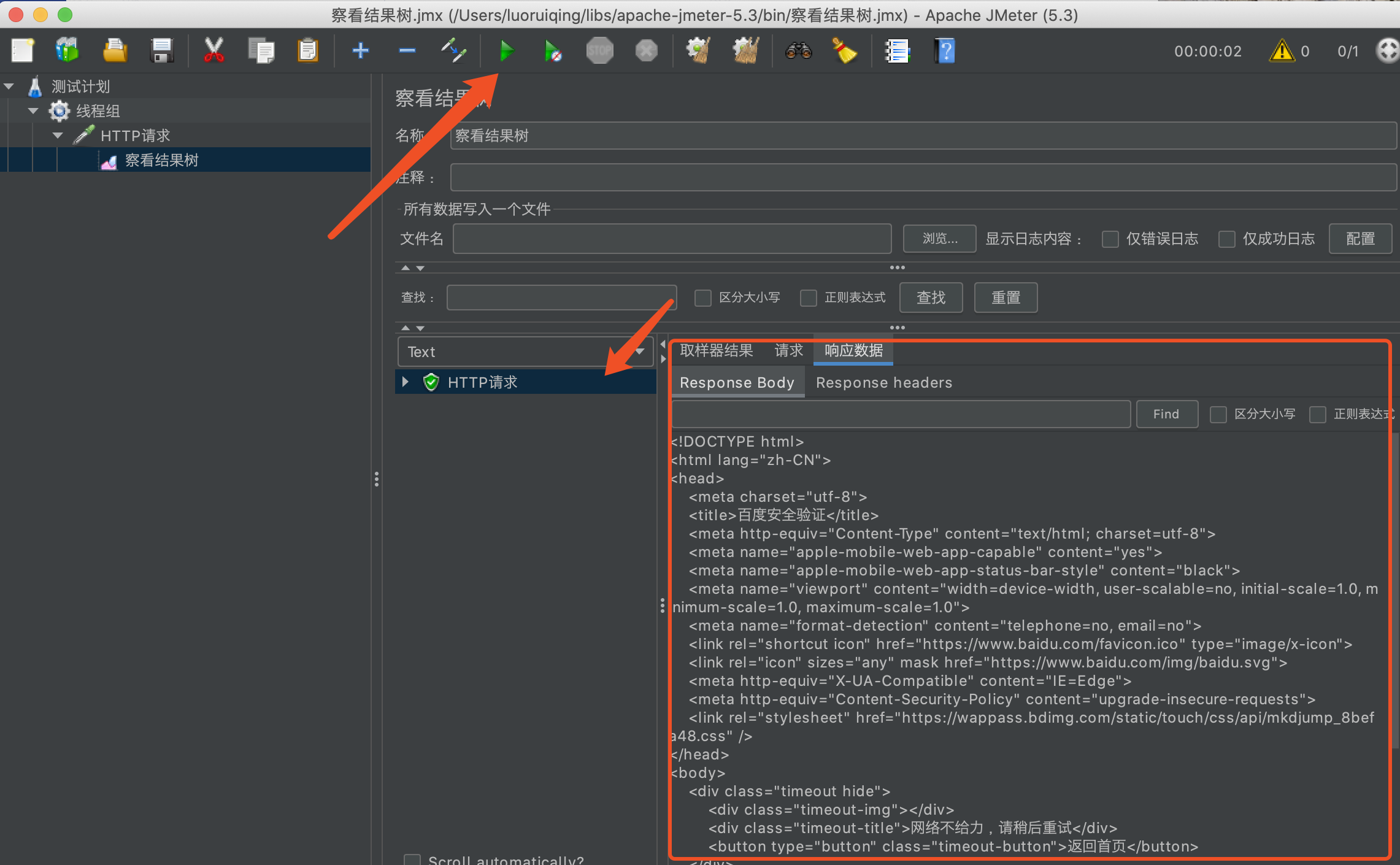Expand the HTTP请求 result entry
The image size is (1400, 865).
(405, 382)
